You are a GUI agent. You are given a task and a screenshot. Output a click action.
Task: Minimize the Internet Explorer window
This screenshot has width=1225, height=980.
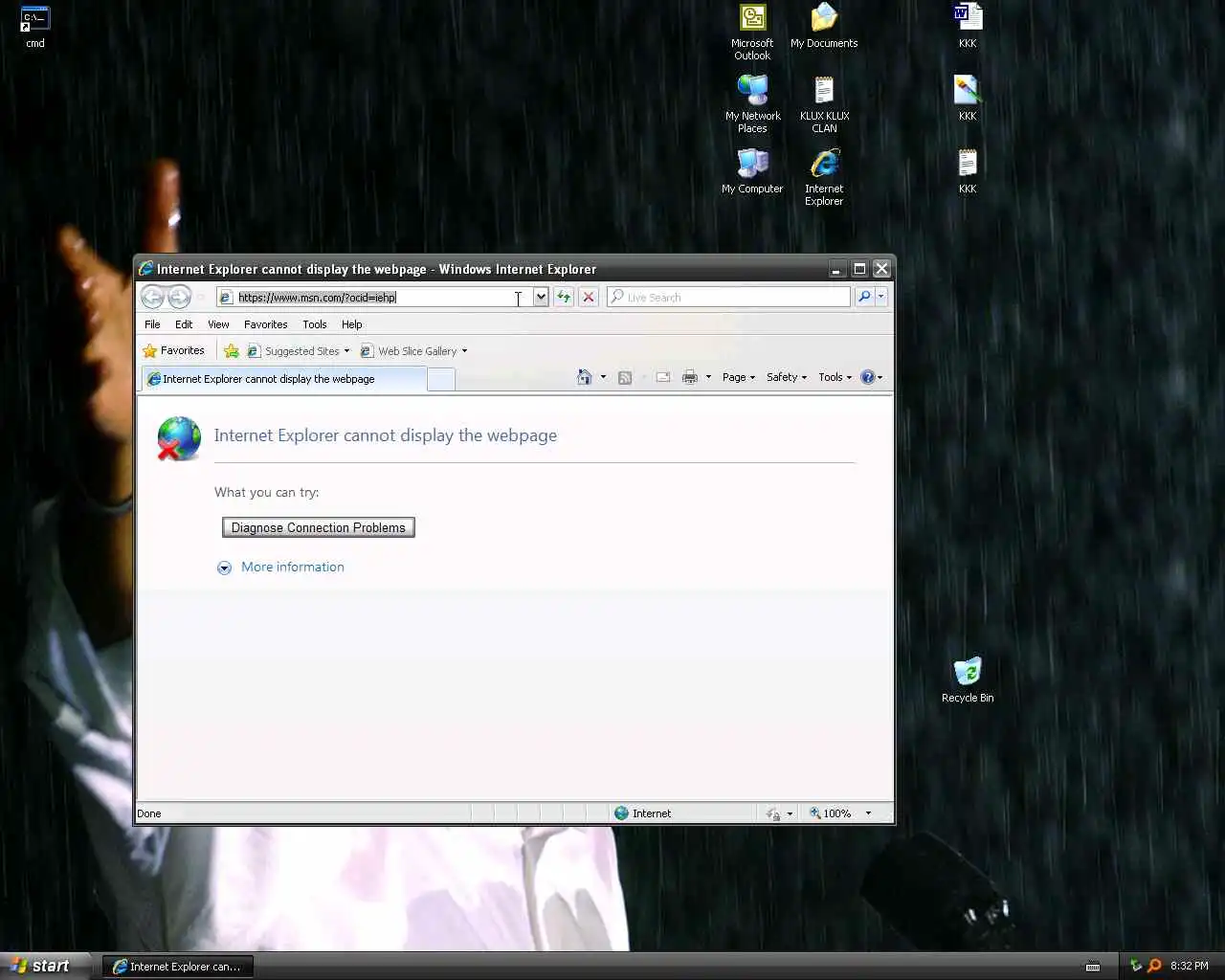click(x=836, y=269)
